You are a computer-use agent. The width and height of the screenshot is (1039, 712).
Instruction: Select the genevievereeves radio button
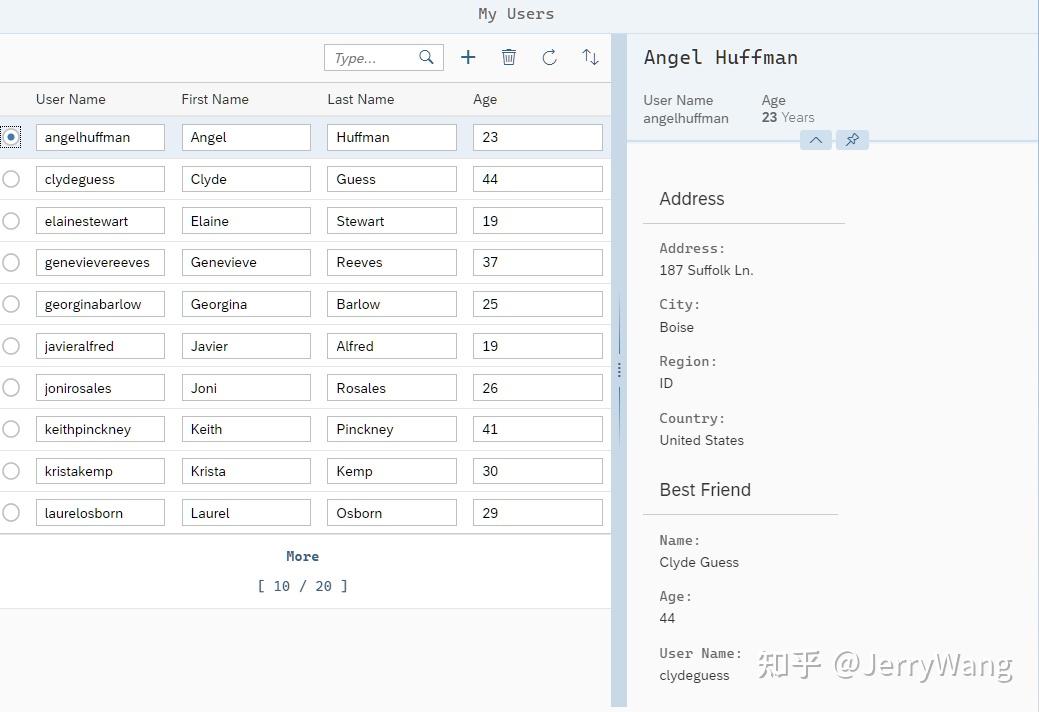pyautogui.click(x=11, y=262)
